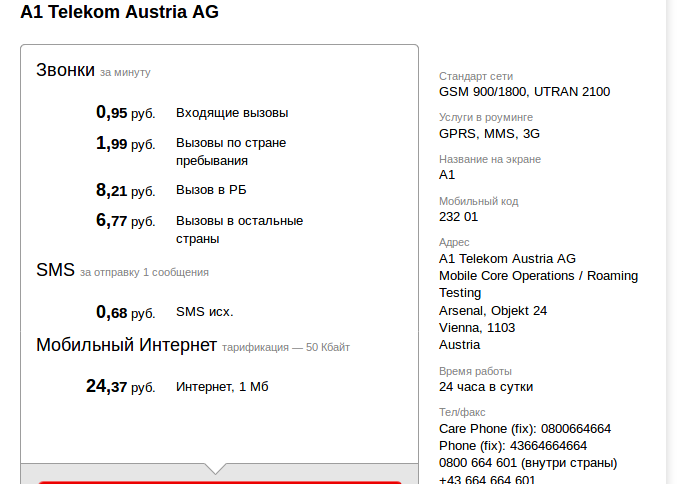Select the Arsenal, Objekt 24 line
The height and width of the screenshot is (484, 700).
coord(493,311)
